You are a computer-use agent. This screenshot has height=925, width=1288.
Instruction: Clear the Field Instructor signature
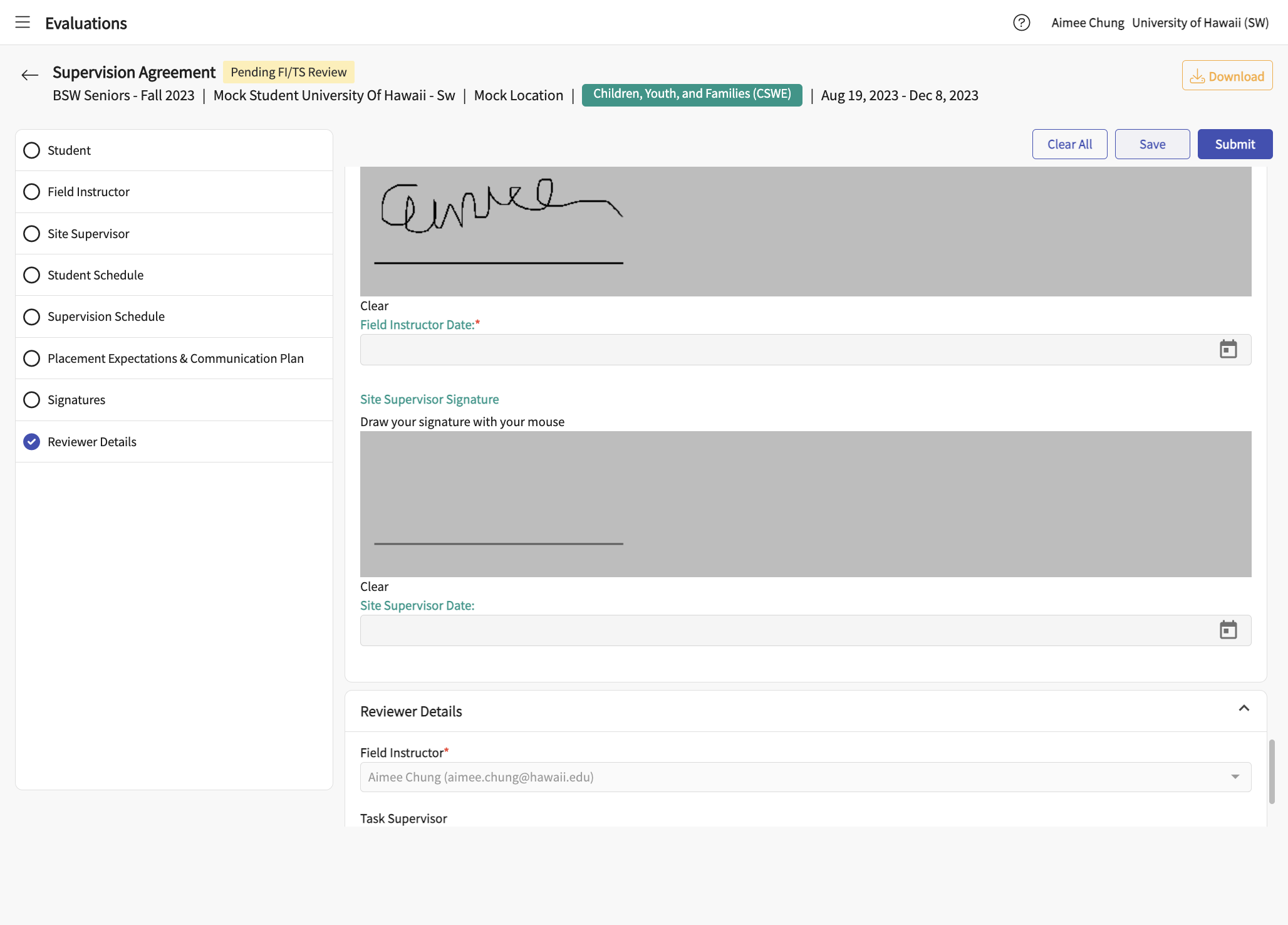pyautogui.click(x=374, y=306)
